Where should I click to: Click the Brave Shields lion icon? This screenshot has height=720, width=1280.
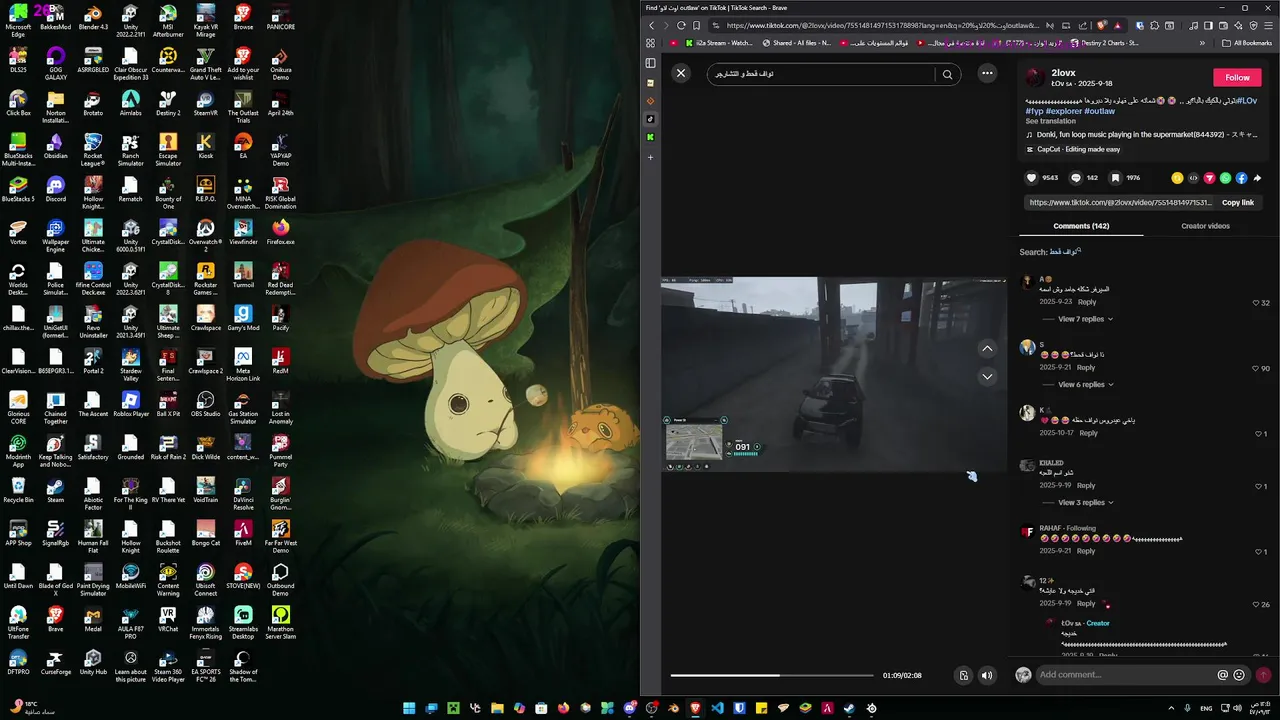click(x=1101, y=25)
